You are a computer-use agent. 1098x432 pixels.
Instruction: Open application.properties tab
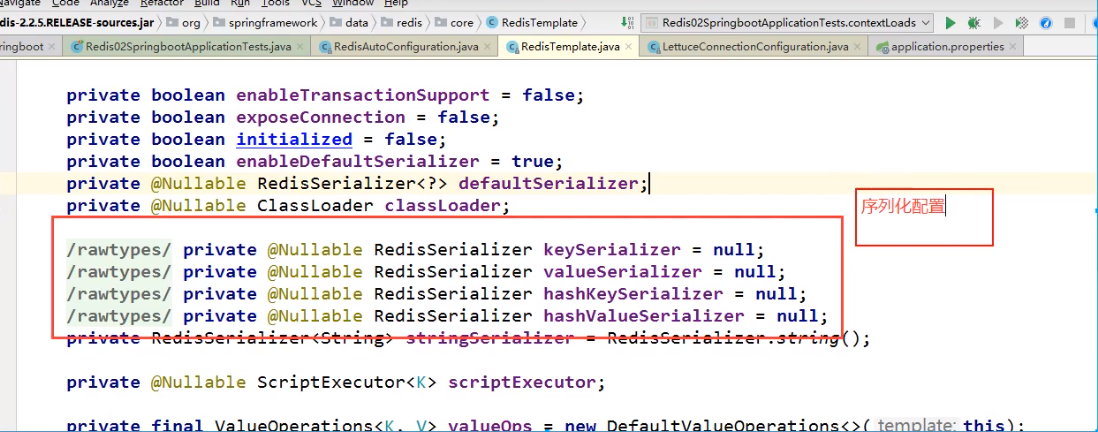pos(945,47)
